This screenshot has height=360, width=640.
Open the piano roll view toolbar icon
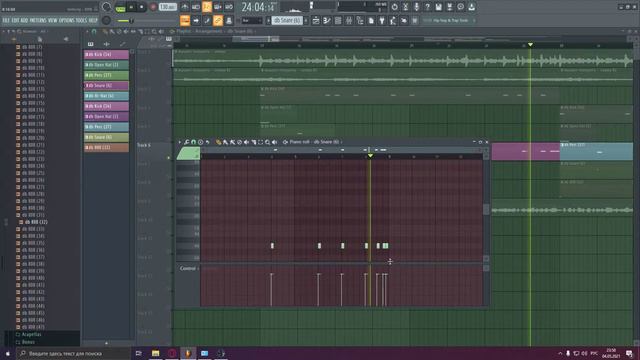[327, 20]
